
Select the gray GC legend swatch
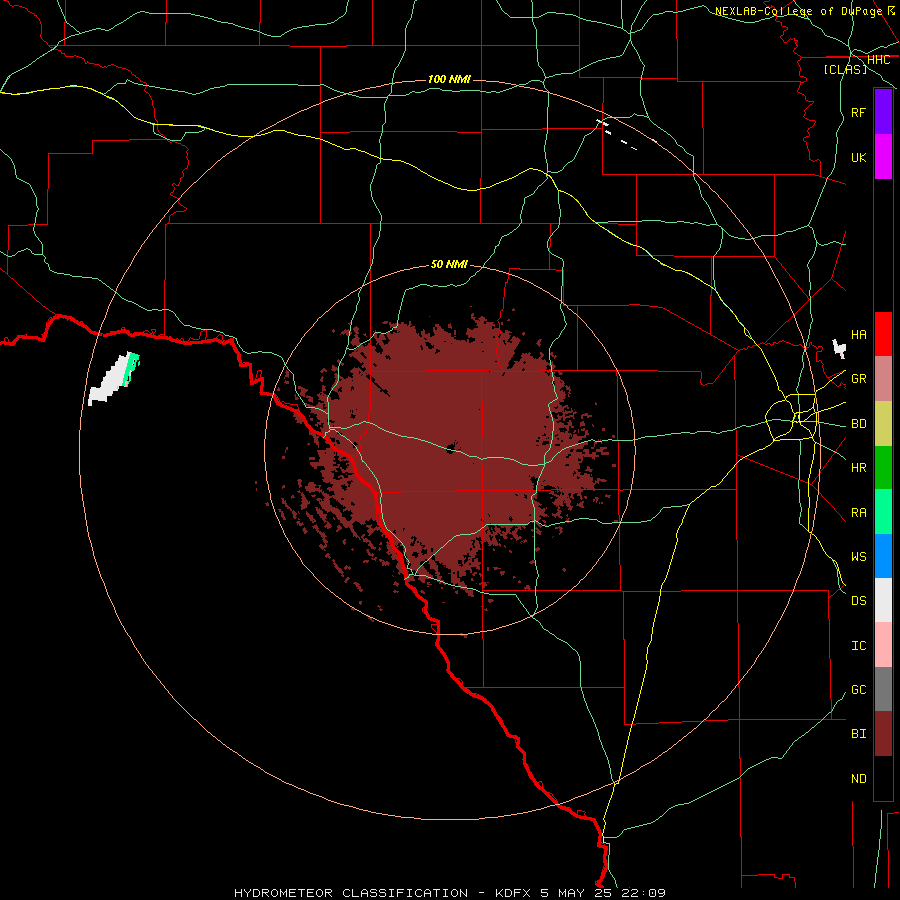[883, 689]
